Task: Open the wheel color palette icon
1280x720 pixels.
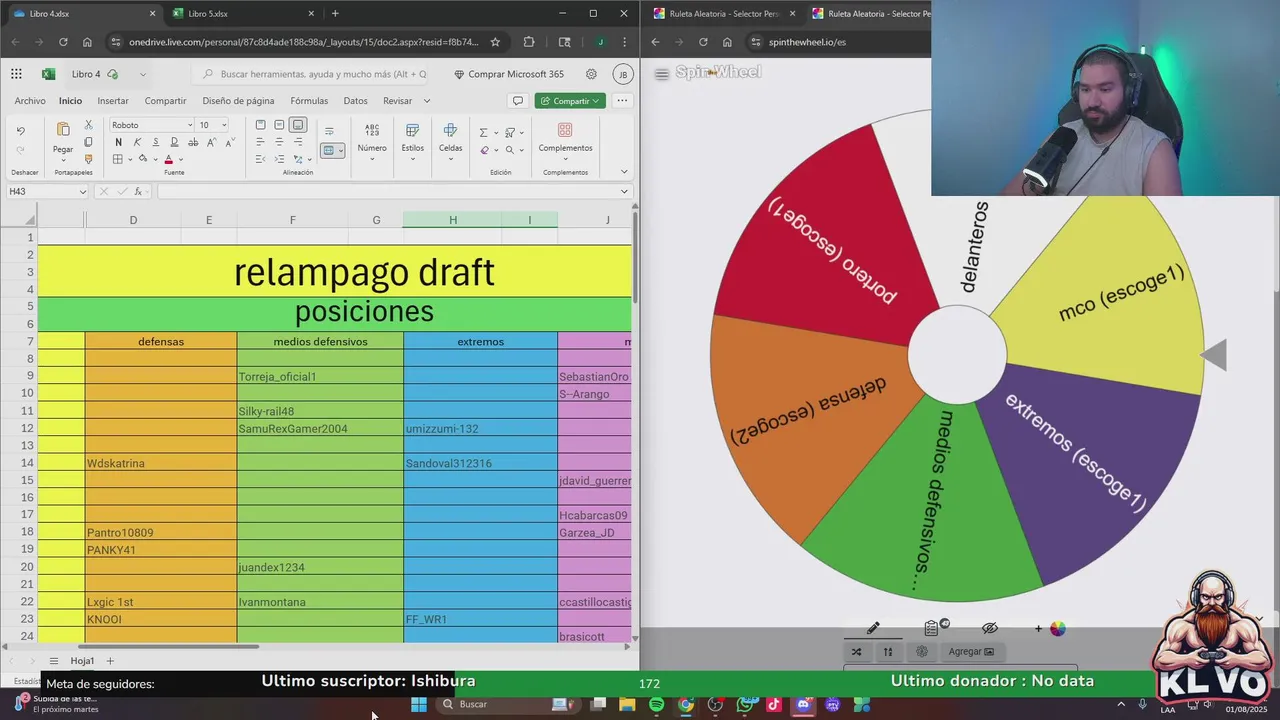Action: (x=1057, y=628)
